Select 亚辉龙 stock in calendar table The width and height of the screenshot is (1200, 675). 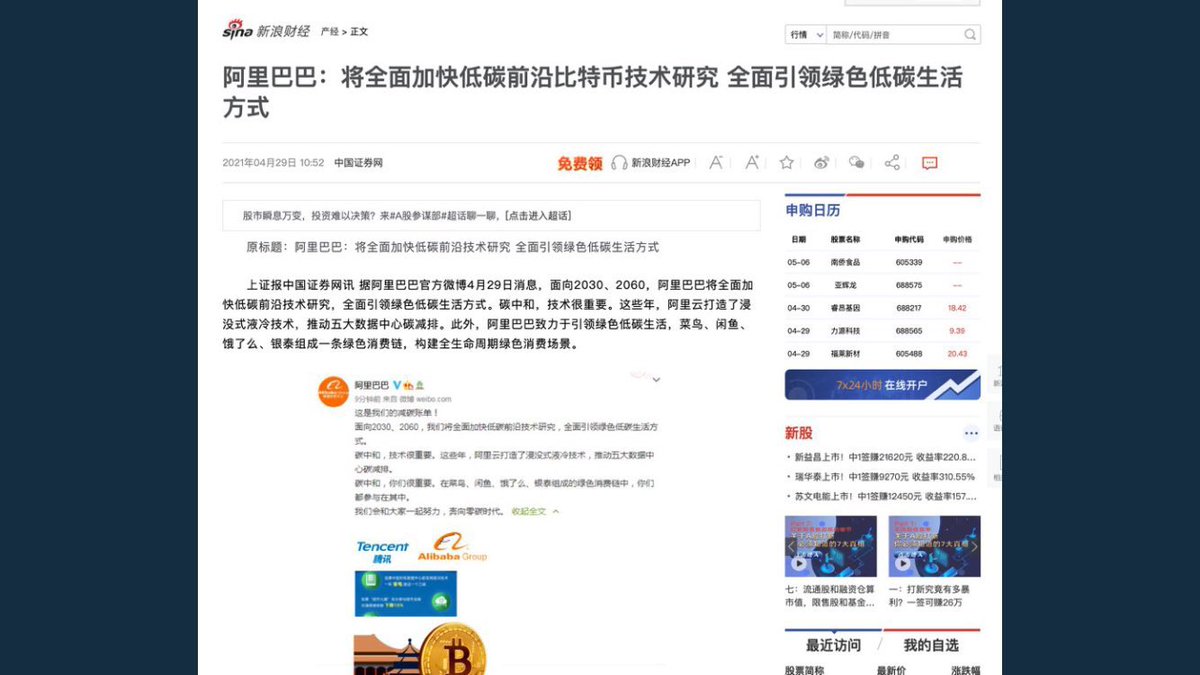pos(845,285)
